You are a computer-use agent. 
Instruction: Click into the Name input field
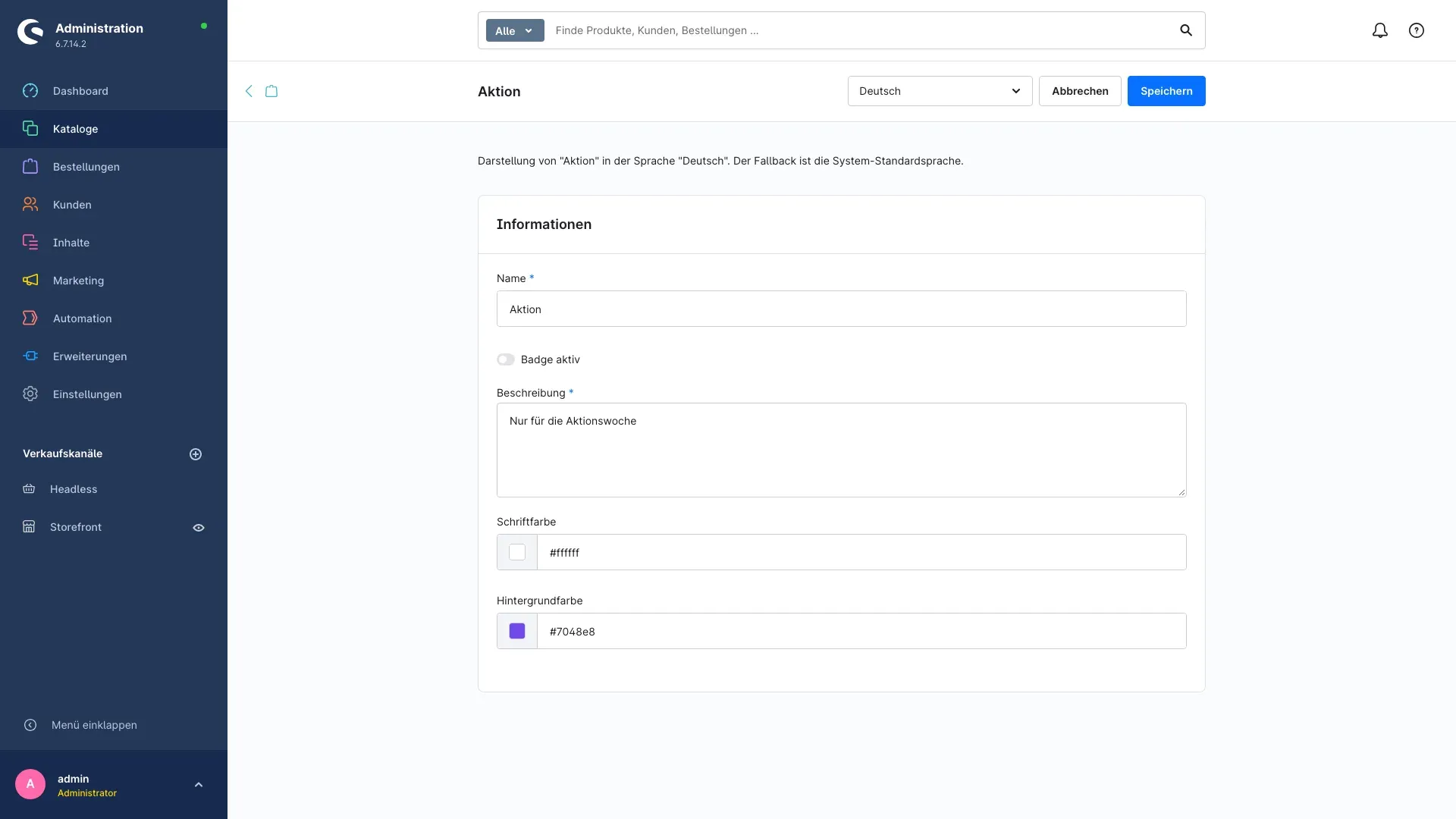842,309
